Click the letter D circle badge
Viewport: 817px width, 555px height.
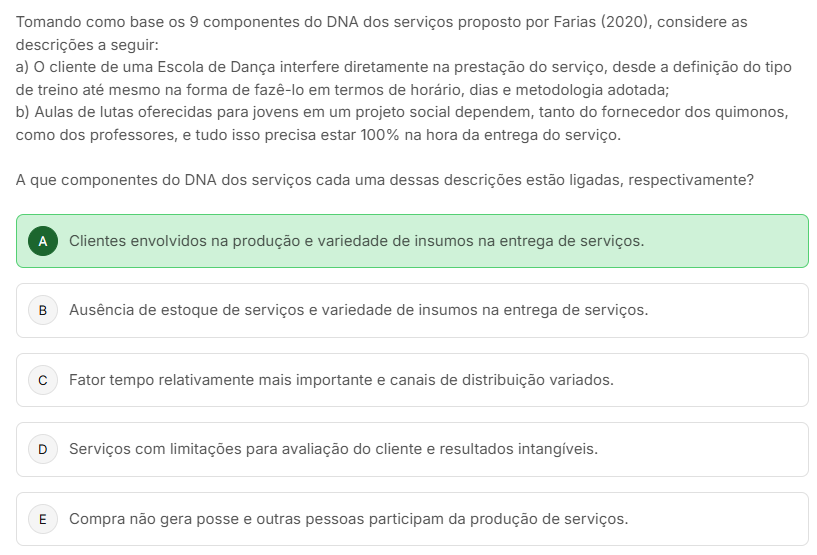click(x=42, y=449)
